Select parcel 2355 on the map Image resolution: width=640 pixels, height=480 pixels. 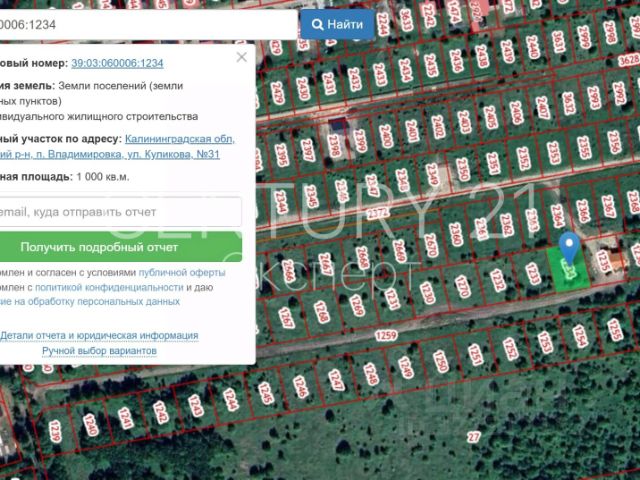pos(584,148)
